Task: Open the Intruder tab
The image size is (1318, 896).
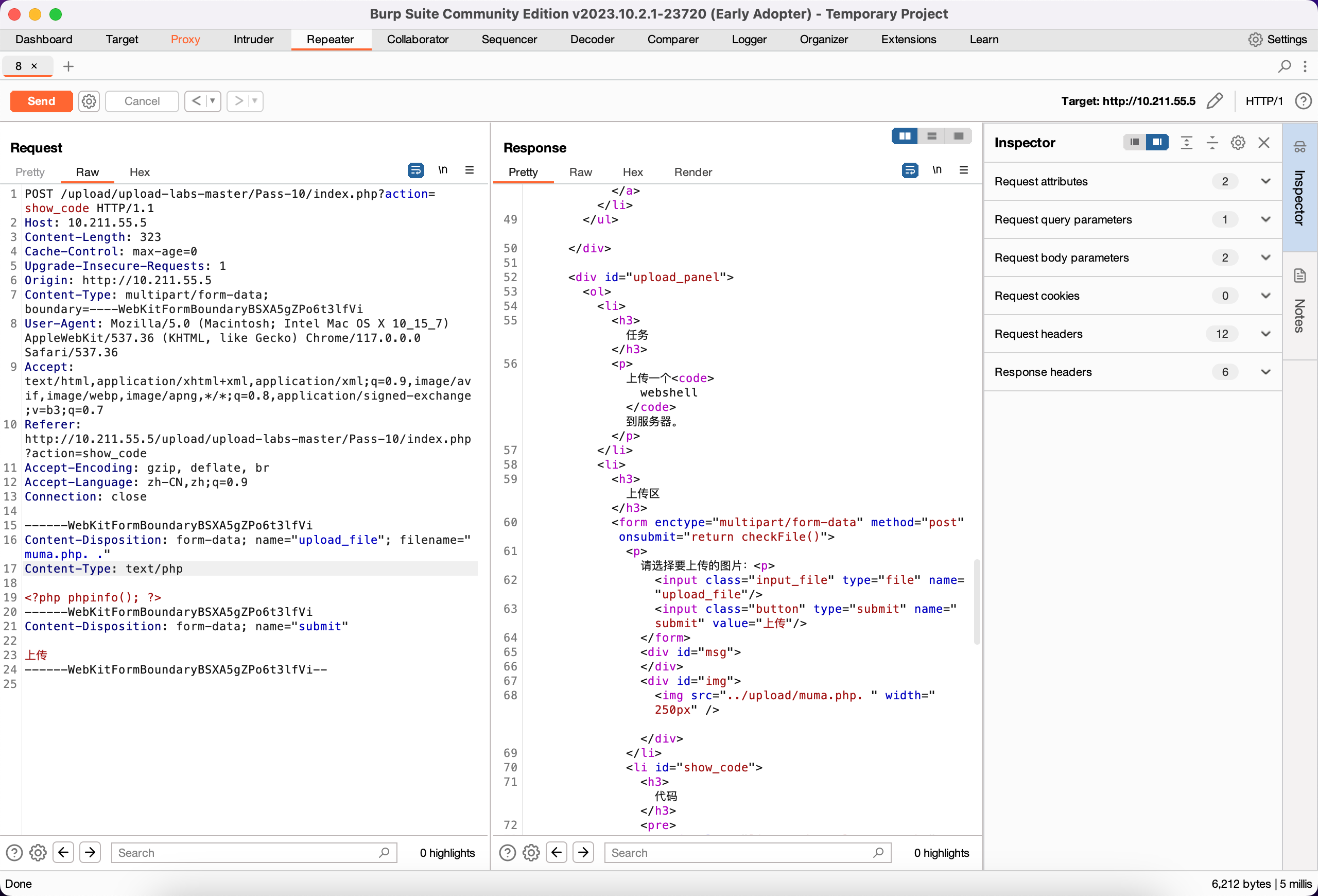Action: point(253,39)
